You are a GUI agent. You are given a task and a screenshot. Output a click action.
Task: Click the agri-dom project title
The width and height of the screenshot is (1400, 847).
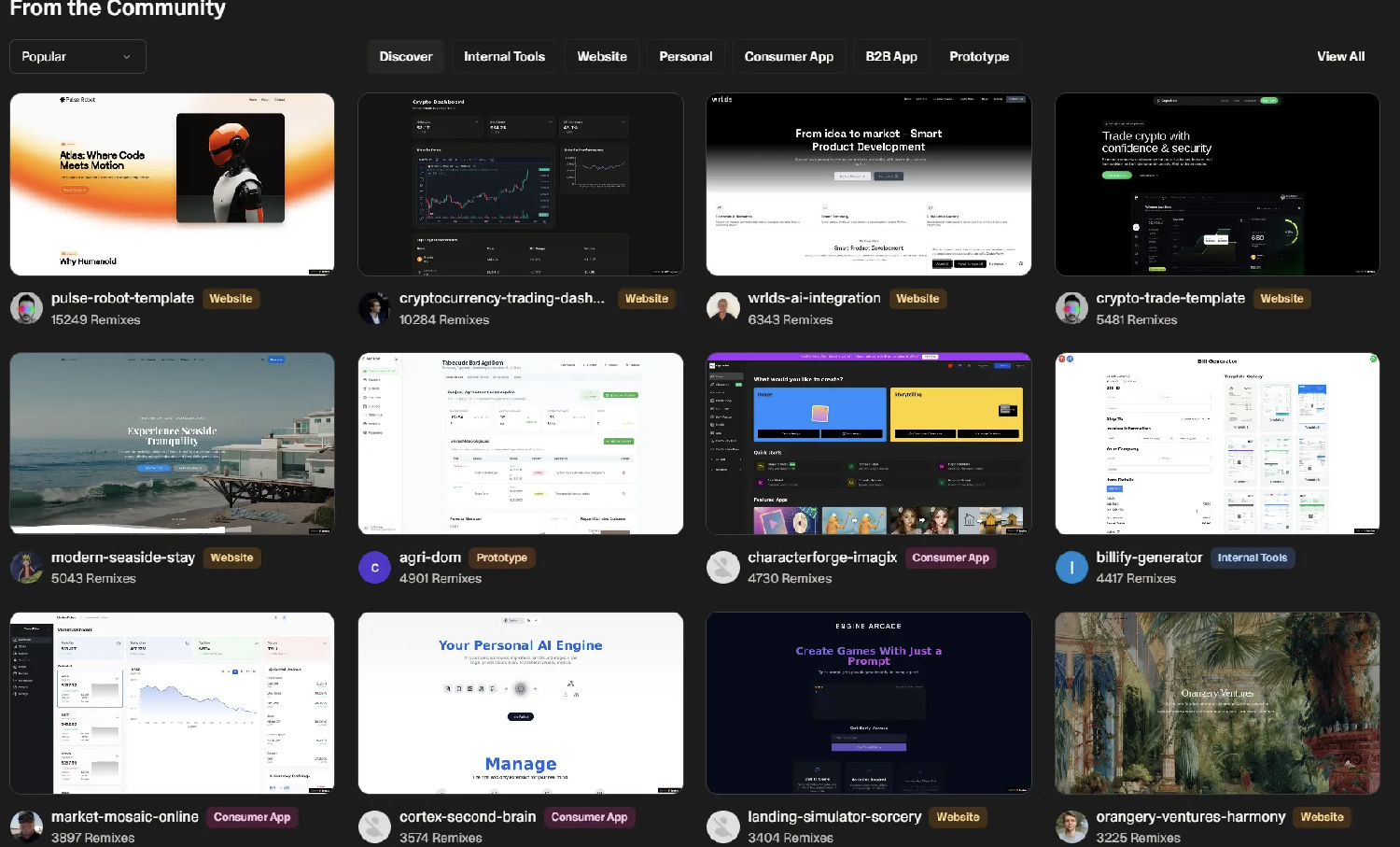[430, 558]
